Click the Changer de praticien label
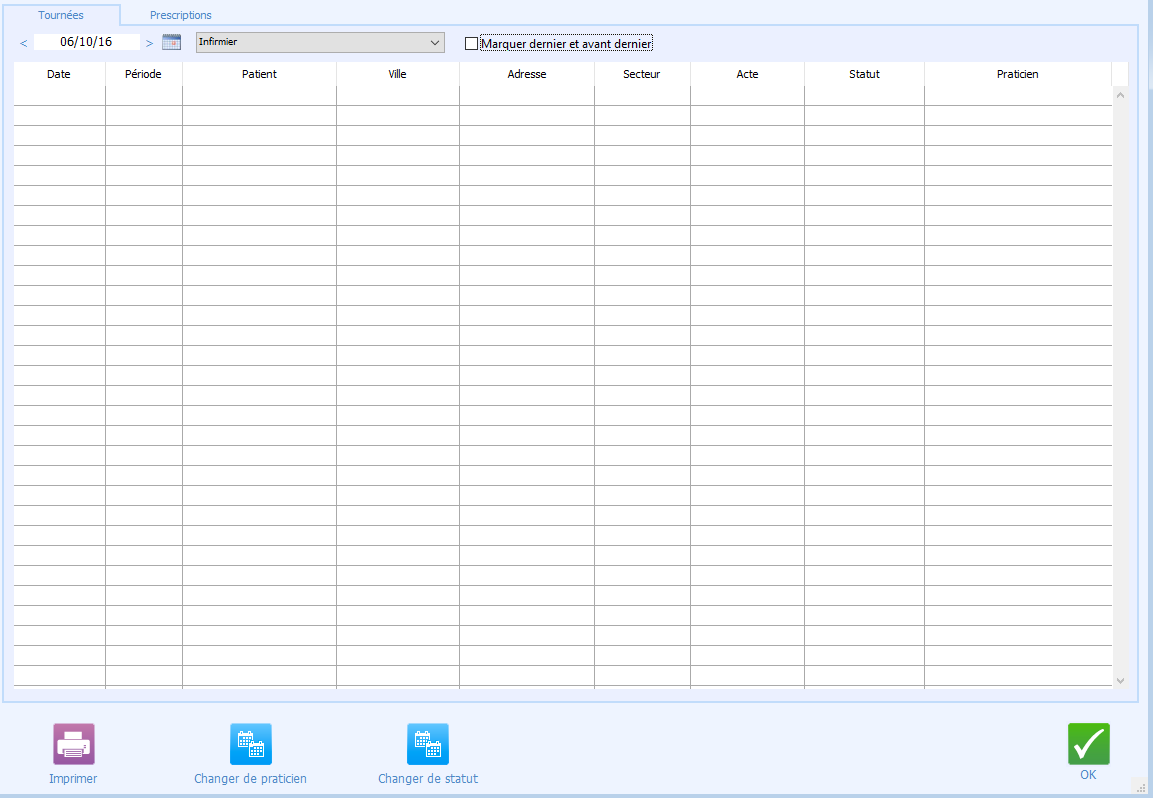The image size is (1153, 798). pyautogui.click(x=250, y=778)
